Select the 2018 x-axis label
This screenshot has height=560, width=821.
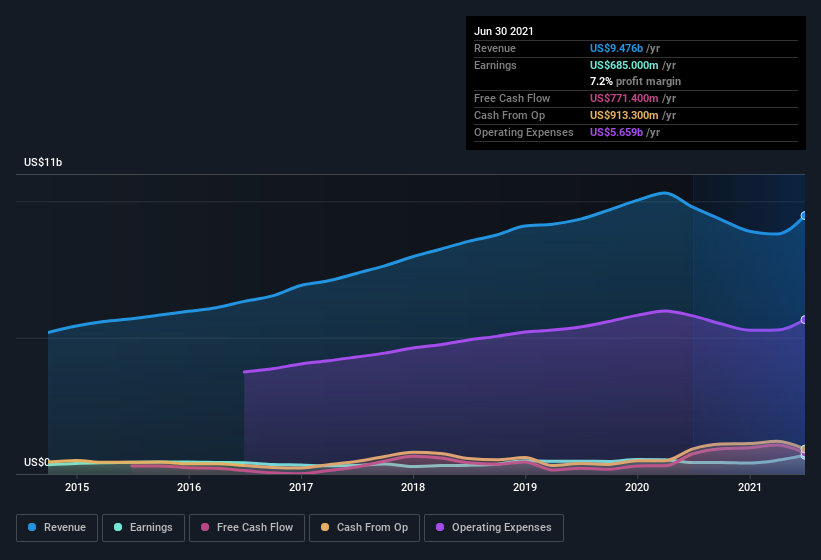413,487
